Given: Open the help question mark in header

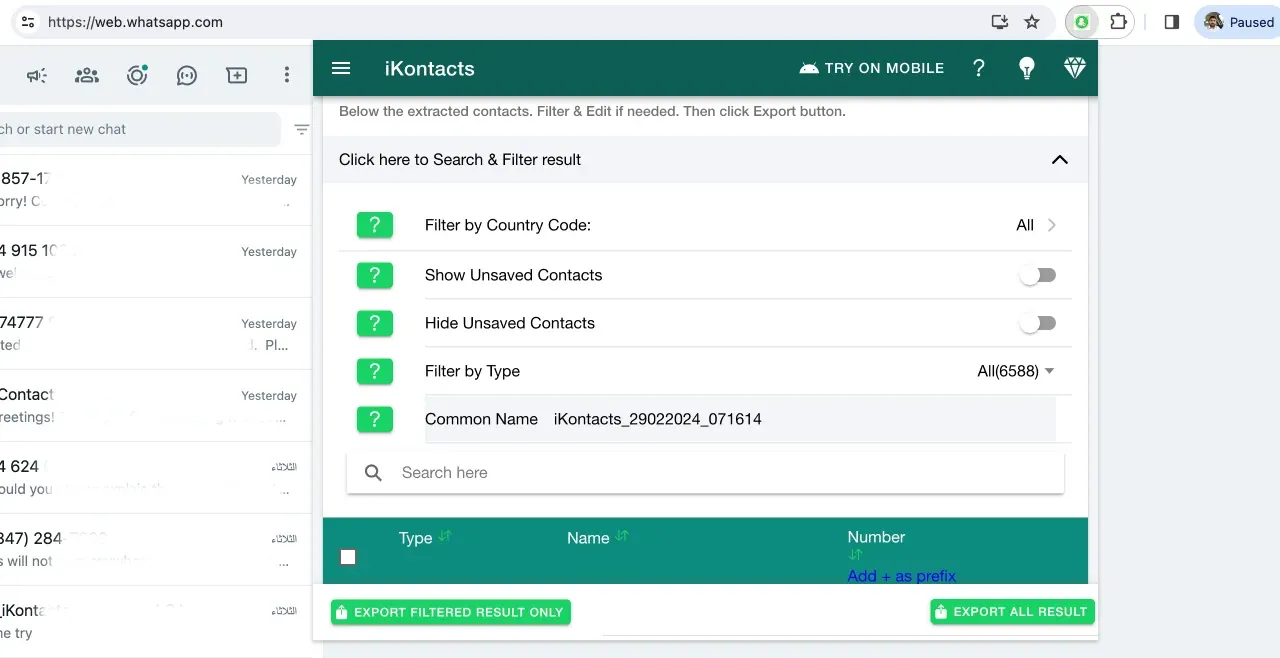Looking at the screenshot, I should 979,68.
